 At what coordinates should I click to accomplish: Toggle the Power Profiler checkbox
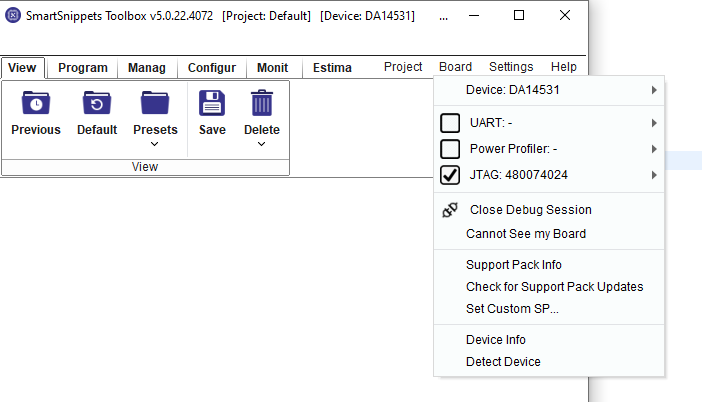click(x=450, y=149)
